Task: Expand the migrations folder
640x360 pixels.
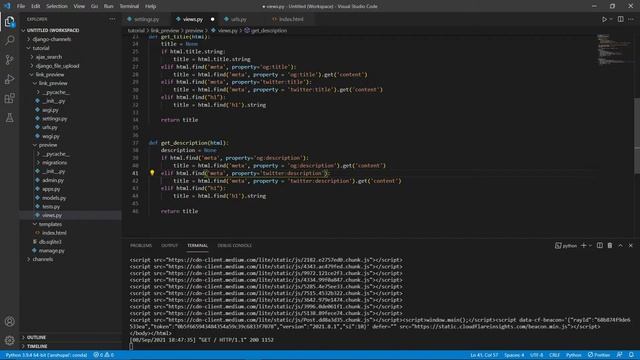Action: [x=54, y=162]
